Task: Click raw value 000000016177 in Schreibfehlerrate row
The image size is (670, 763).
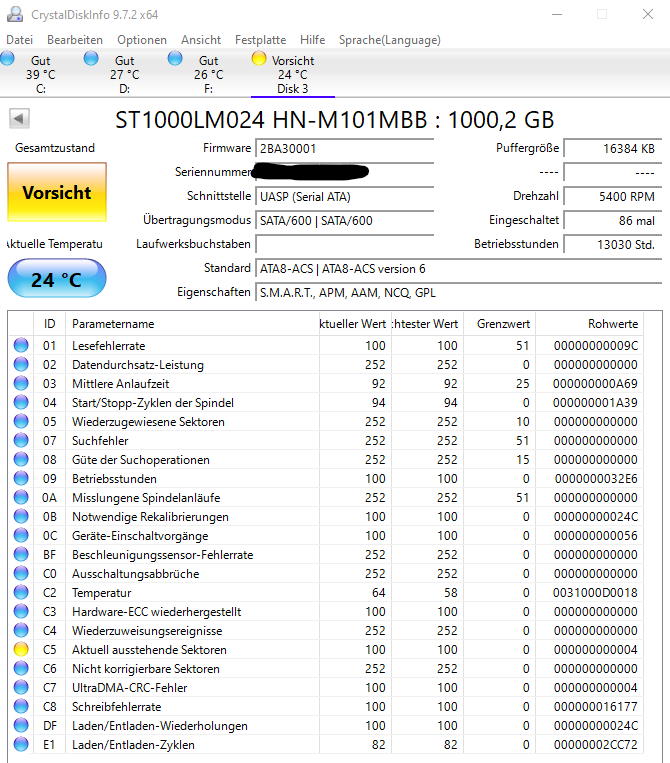Action: (x=596, y=707)
